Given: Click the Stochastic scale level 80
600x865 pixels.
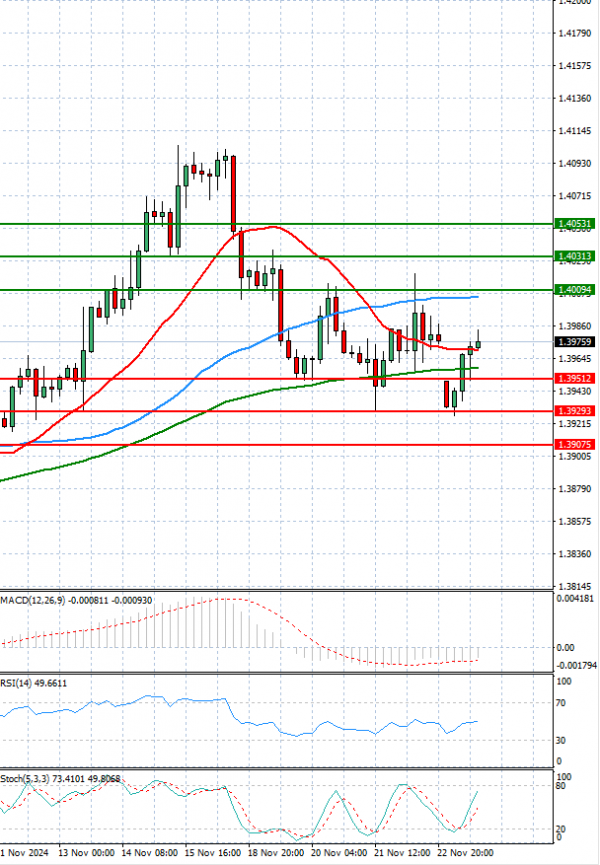Looking at the screenshot, I should pos(560,786).
